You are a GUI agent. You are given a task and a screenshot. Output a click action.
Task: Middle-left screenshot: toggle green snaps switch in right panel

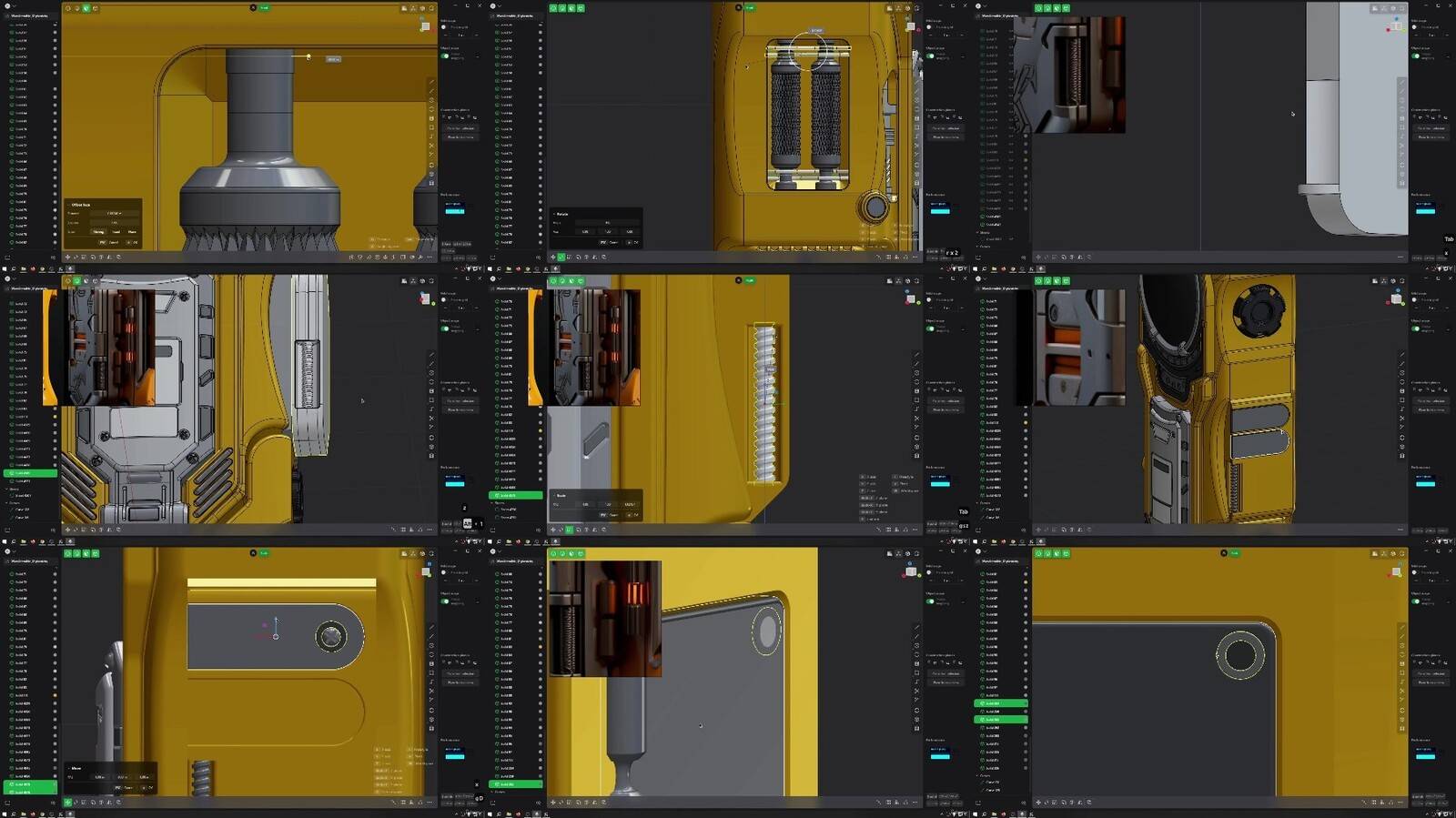(445, 328)
